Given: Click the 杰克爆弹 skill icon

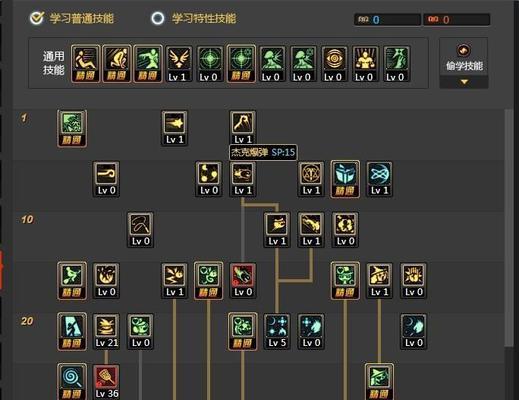Looking at the screenshot, I should click(243, 179).
